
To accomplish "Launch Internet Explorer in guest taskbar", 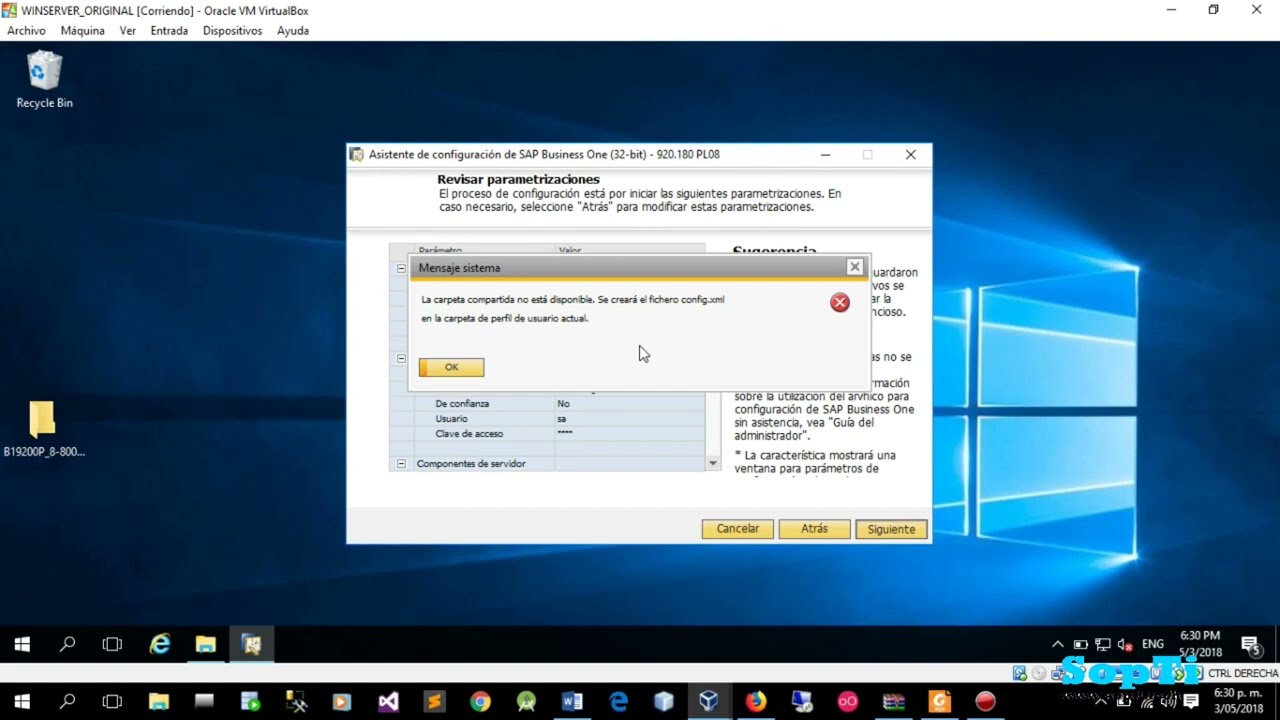I will [x=159, y=645].
